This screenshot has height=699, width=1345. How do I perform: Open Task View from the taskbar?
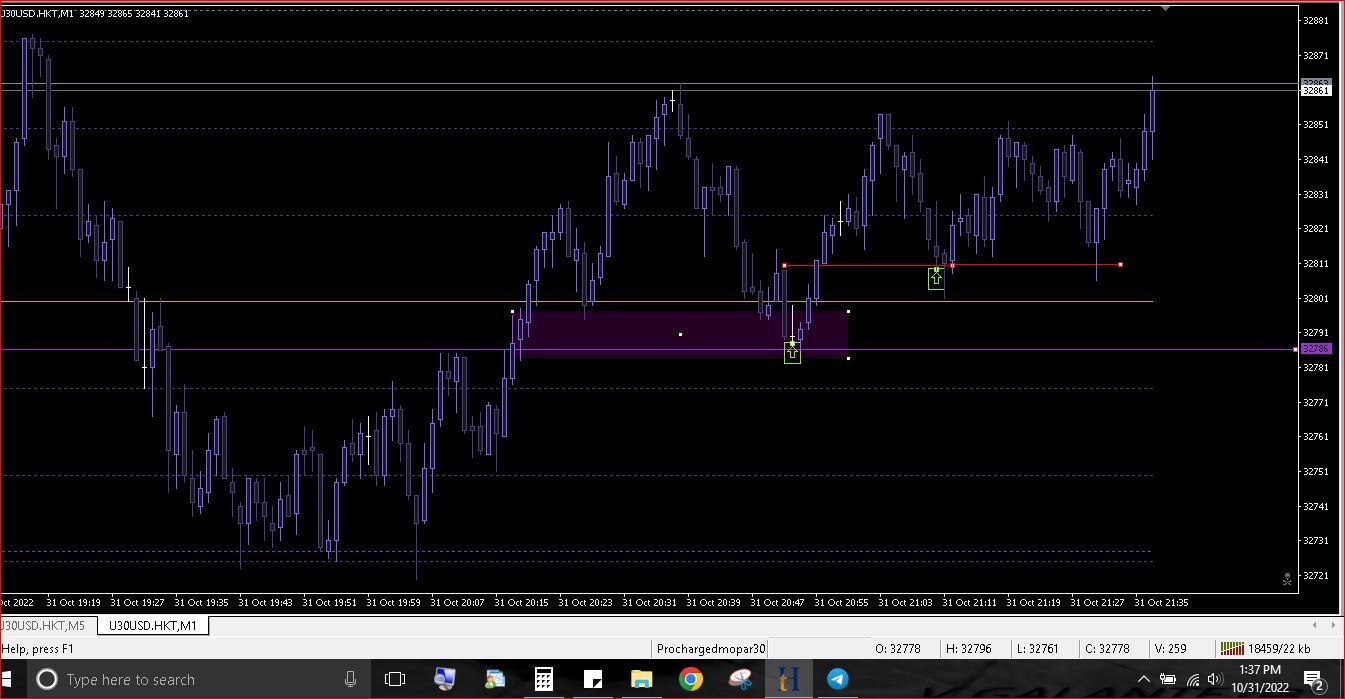click(x=395, y=680)
